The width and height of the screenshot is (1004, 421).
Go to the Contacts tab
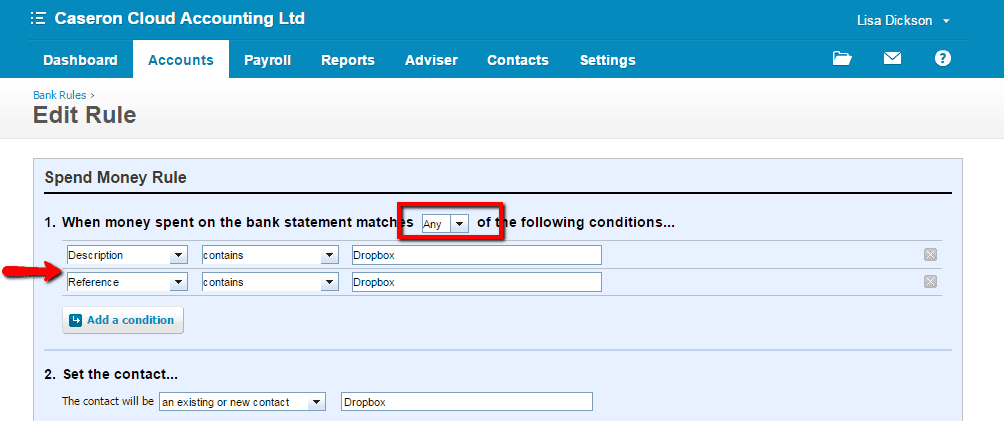click(518, 60)
